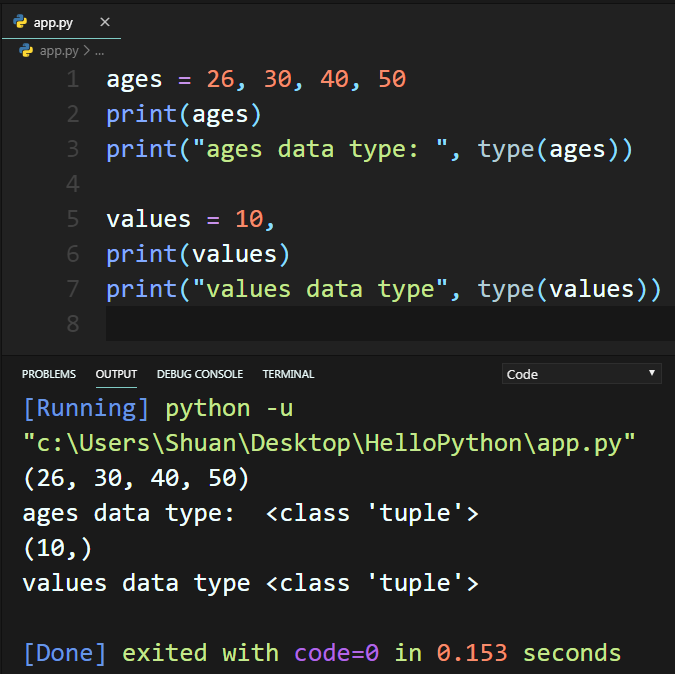This screenshot has height=674, width=675.
Task: Expand the breadcrumb chevron after app.py
Action: click(x=87, y=51)
